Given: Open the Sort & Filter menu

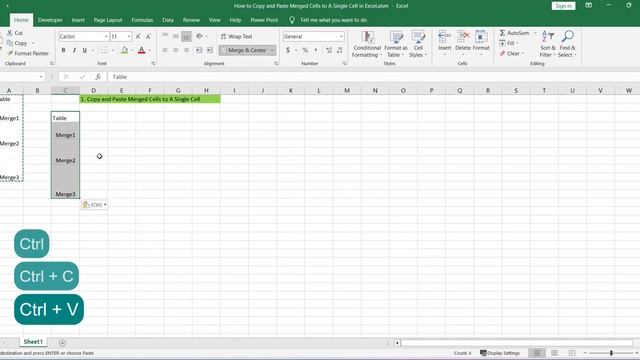Looking at the screenshot, I should coord(547,44).
